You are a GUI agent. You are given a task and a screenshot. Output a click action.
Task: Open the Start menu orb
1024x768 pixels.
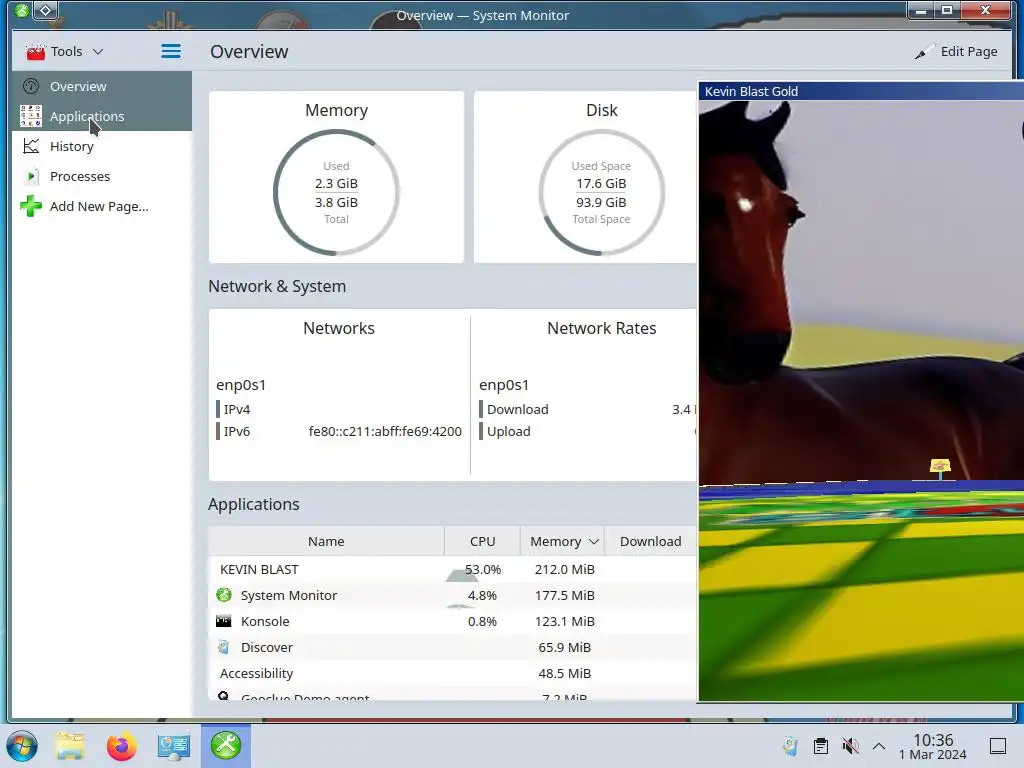[22, 746]
